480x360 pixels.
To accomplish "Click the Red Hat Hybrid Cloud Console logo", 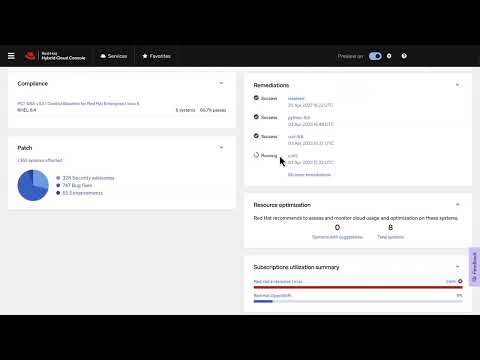I will tap(55, 56).
